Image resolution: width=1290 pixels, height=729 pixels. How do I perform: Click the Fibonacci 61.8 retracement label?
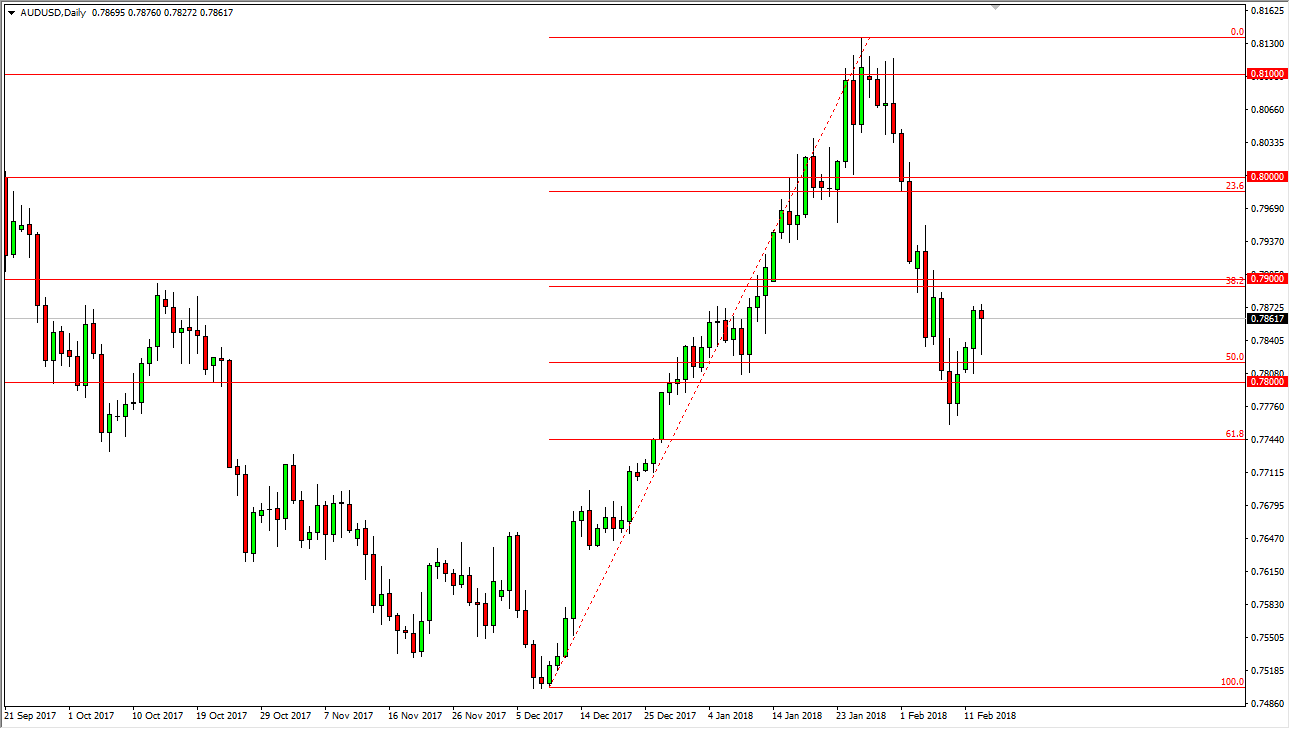1234,434
